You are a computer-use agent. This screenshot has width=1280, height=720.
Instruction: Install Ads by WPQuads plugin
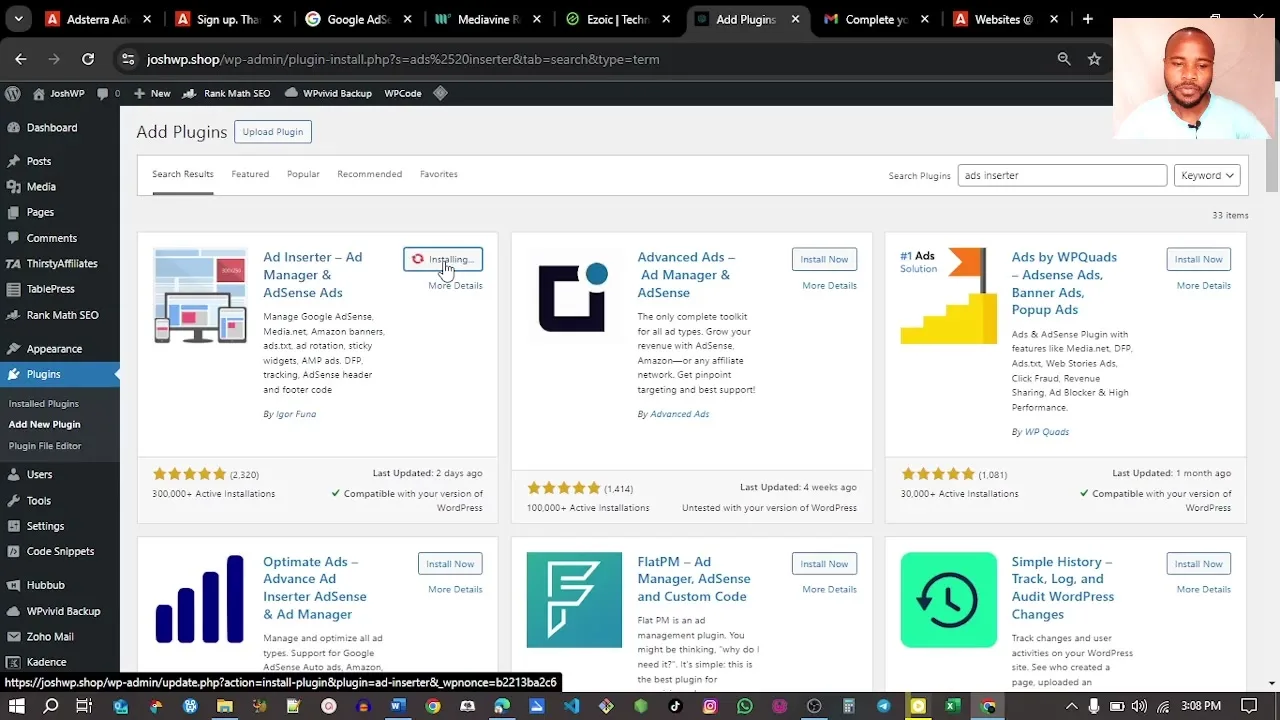click(1198, 259)
